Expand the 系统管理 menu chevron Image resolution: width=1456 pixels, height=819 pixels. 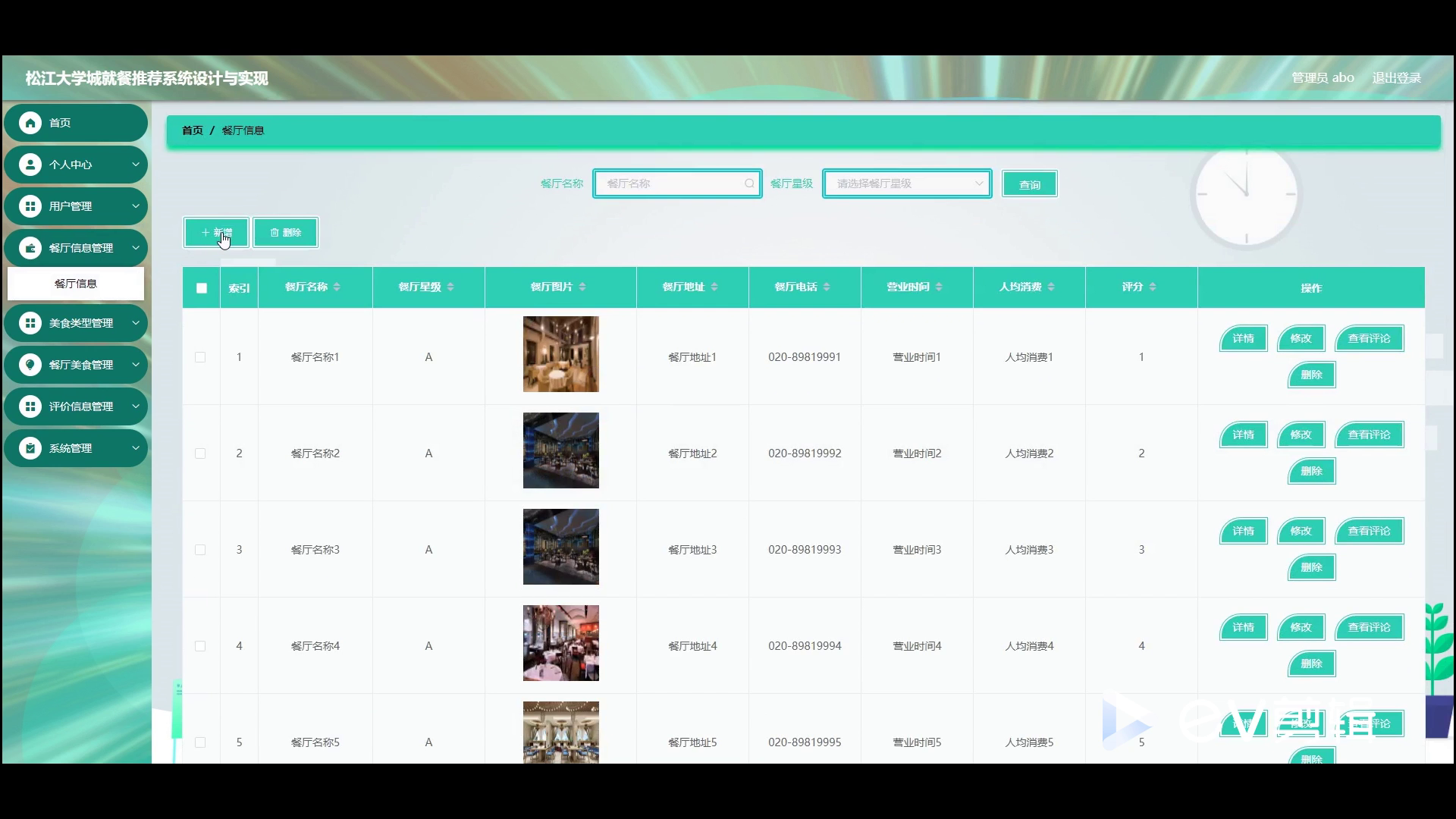coord(136,448)
